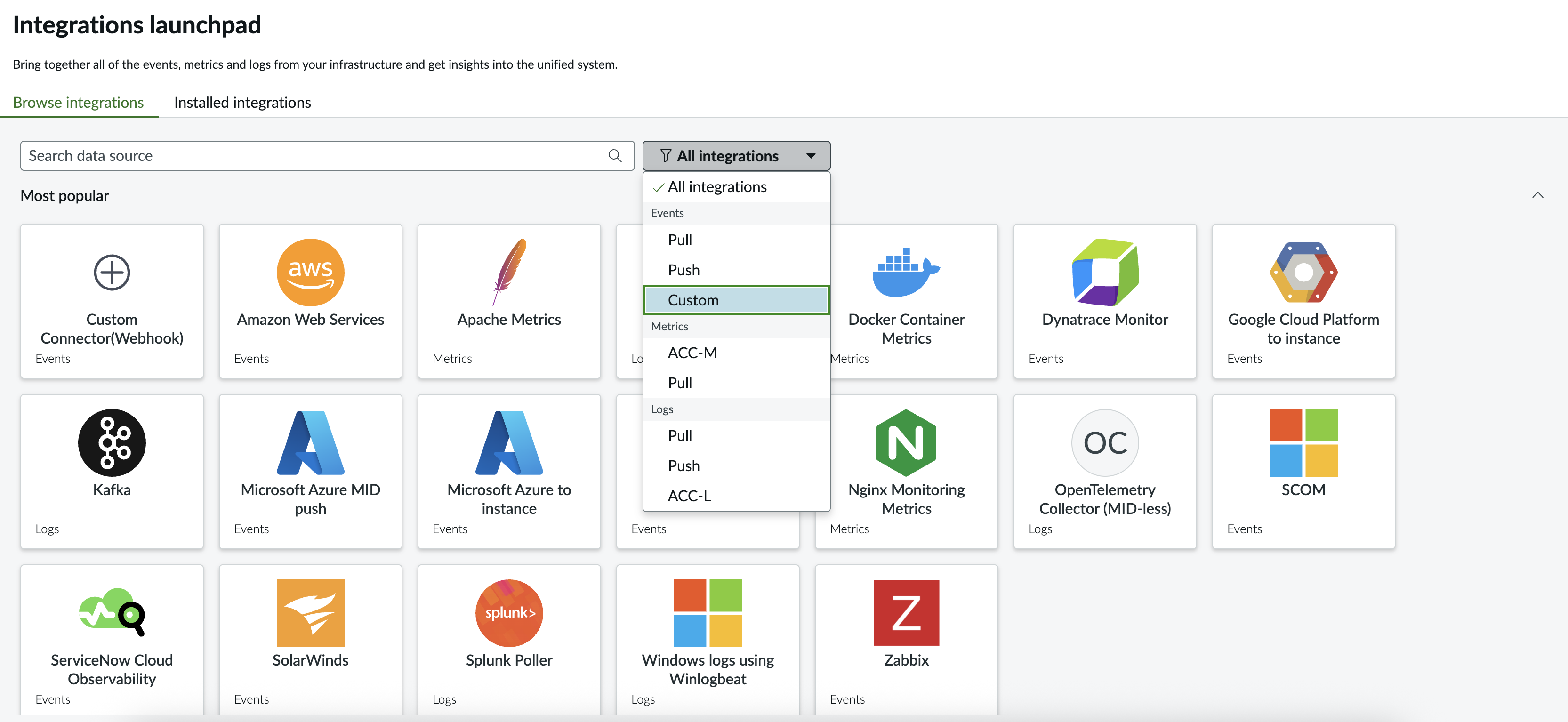This screenshot has height=722, width=1568.
Task: Select the Browse integrations tab
Action: (x=79, y=102)
